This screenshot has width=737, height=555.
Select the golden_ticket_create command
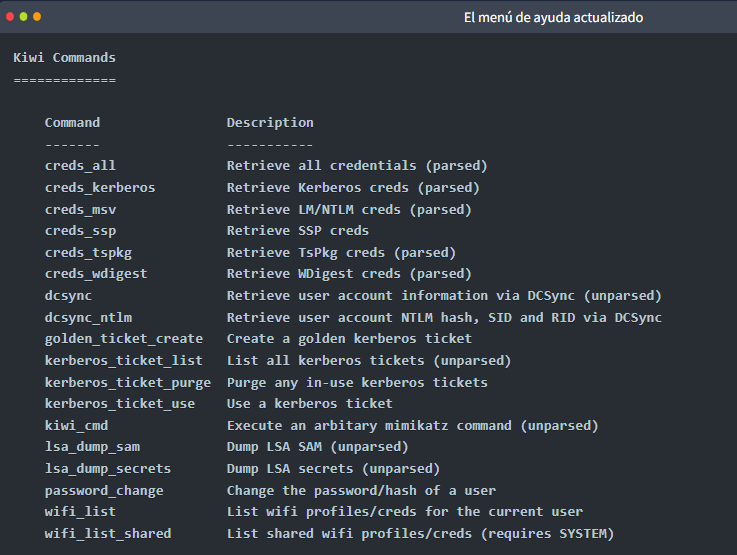(x=124, y=339)
